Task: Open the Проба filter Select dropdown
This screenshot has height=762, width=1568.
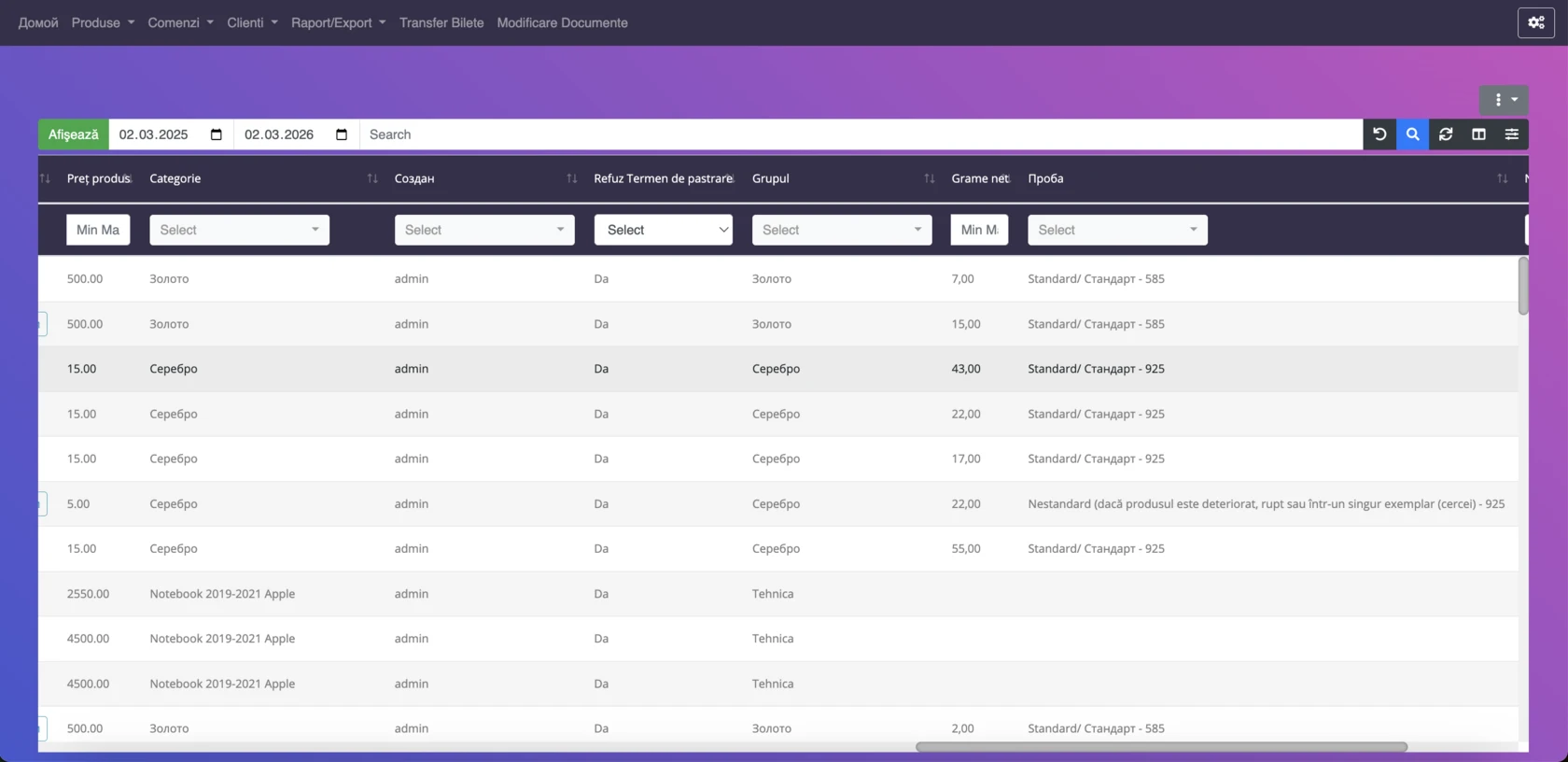Action: click(x=1117, y=230)
